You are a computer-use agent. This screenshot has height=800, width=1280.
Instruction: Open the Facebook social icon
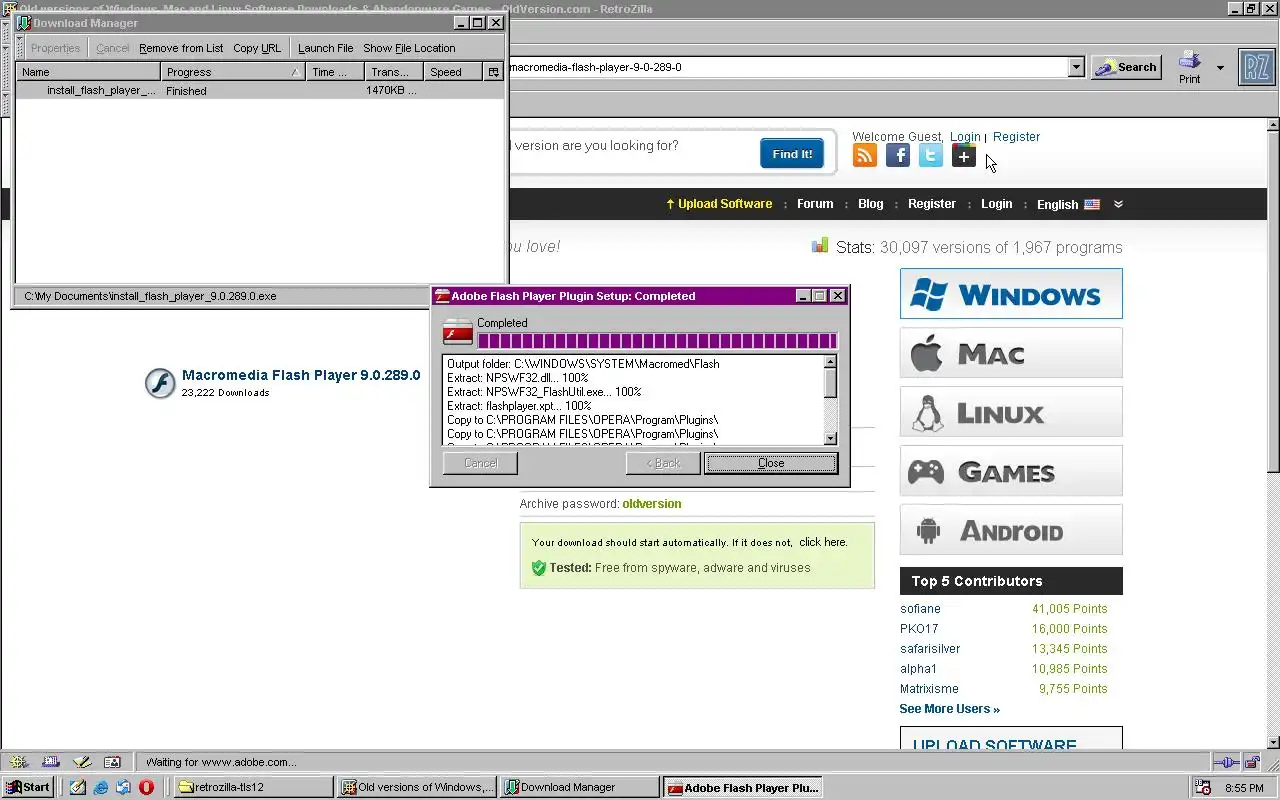tap(898, 155)
